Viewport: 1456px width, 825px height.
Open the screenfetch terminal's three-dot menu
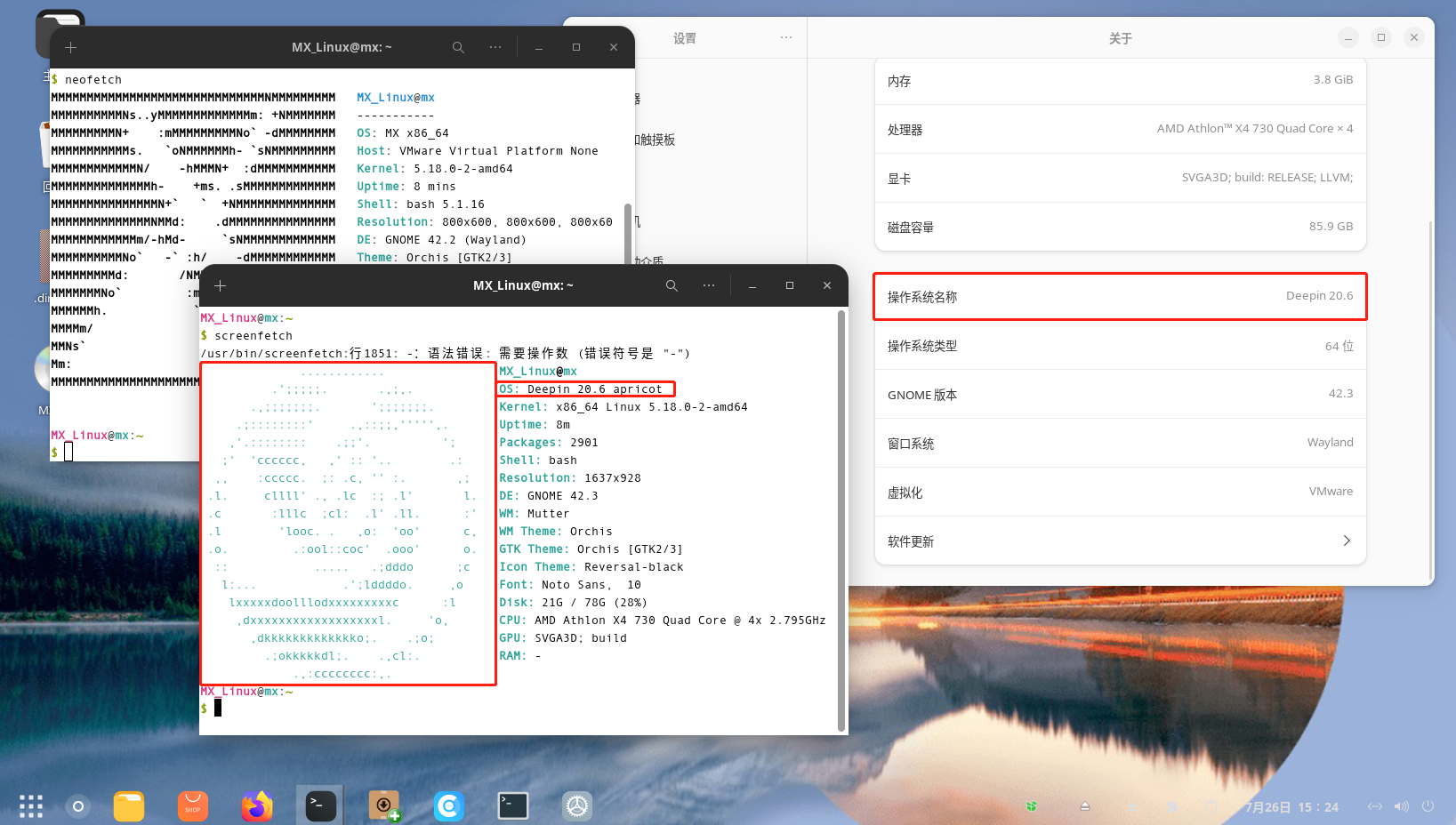(x=709, y=285)
